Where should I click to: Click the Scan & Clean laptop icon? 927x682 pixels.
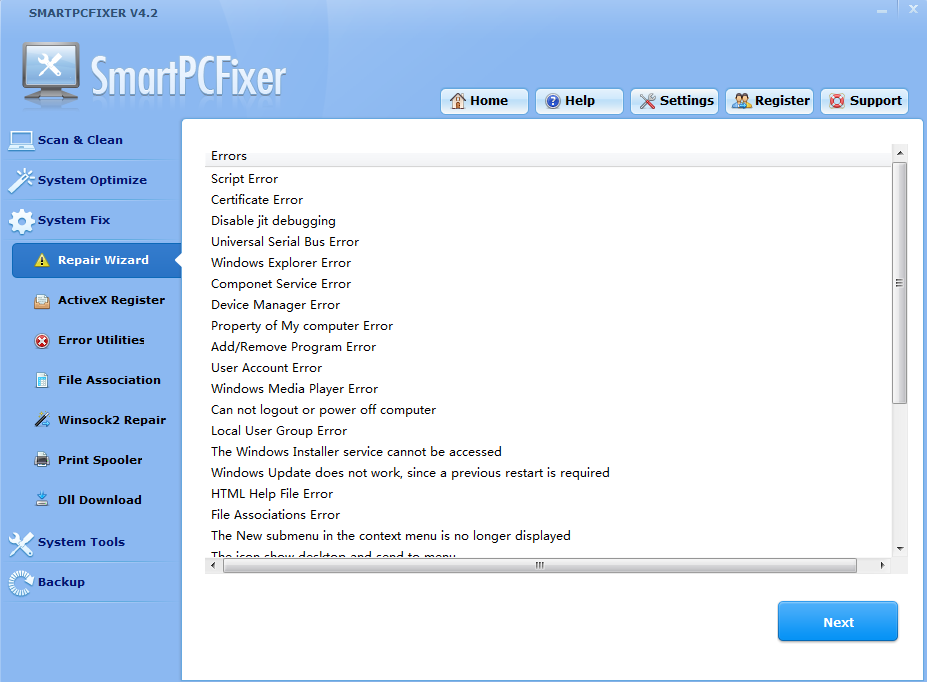(x=21, y=141)
